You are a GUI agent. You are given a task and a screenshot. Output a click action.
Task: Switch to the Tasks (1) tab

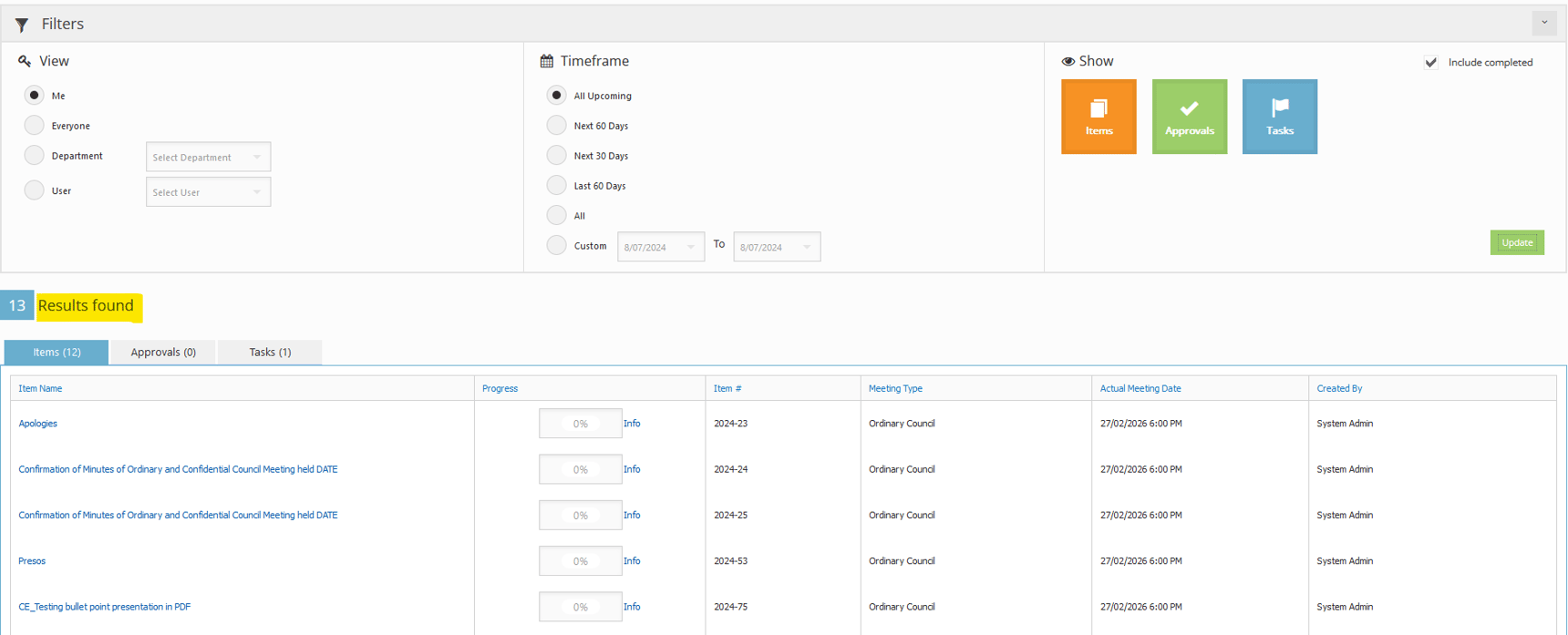pyautogui.click(x=270, y=353)
